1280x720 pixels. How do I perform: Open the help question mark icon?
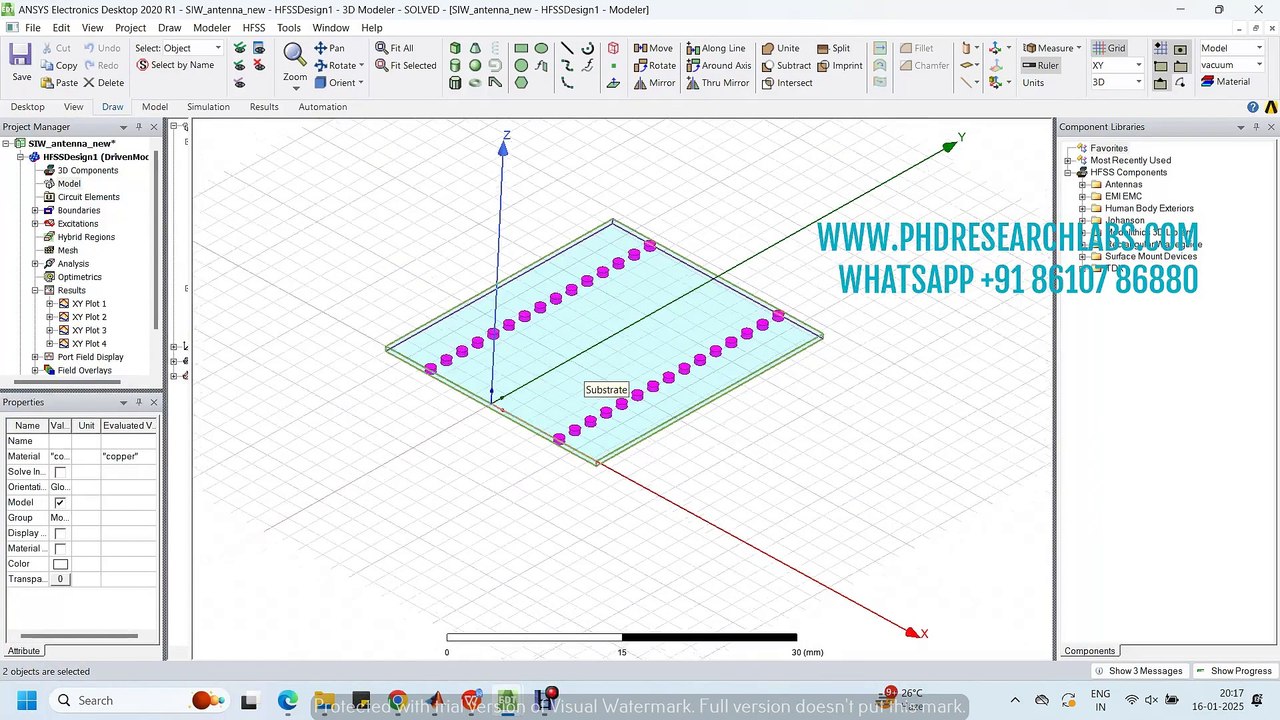1253,107
